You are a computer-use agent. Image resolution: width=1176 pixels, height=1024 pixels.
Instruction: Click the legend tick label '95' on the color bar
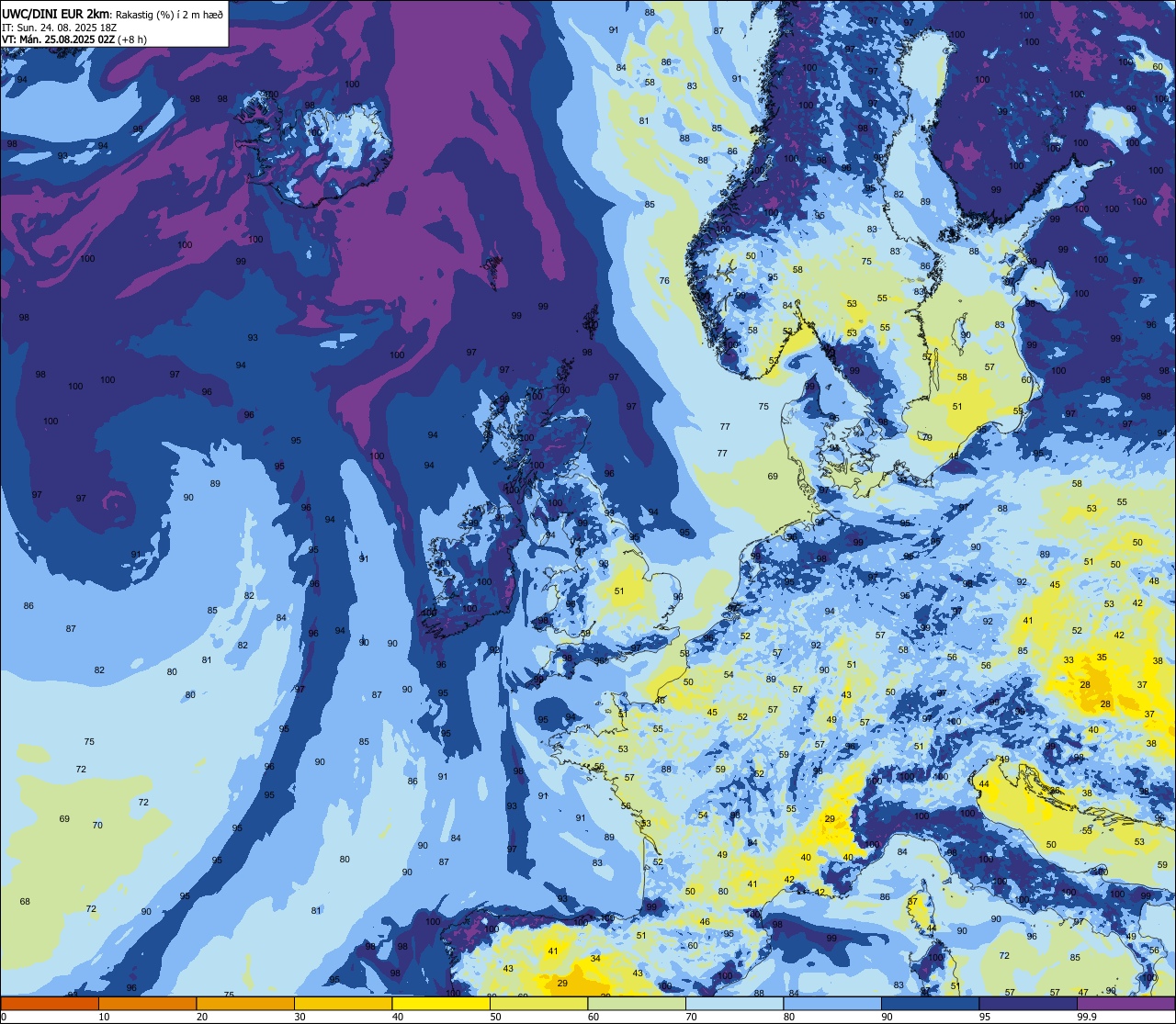pyautogui.click(x=985, y=1016)
